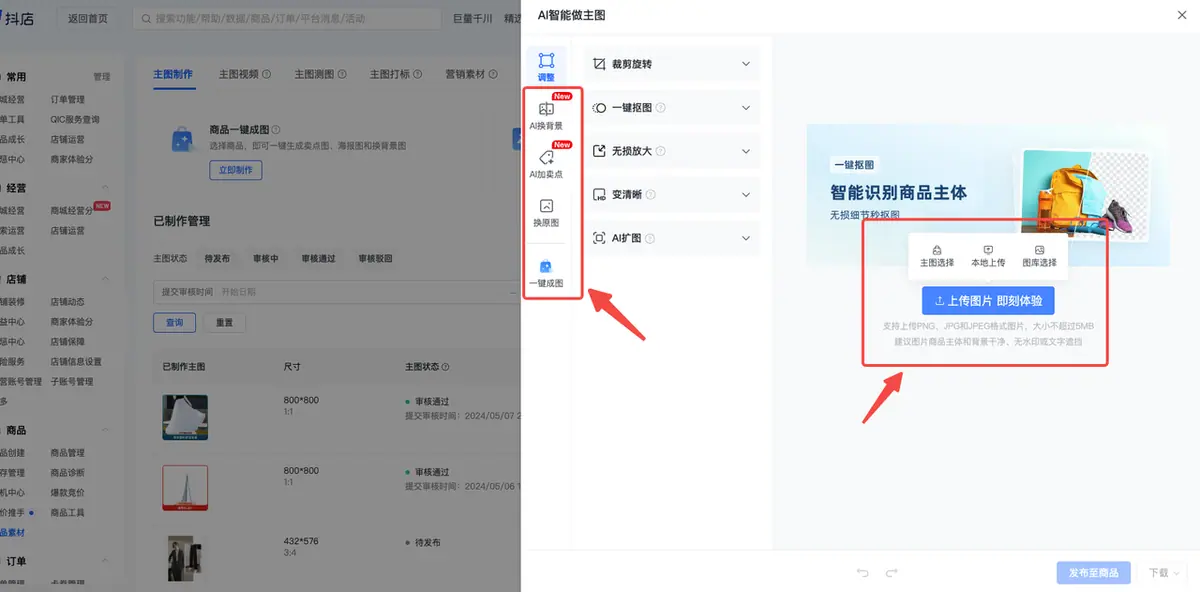Click help icon beside 主图打标 tab
Image resolution: width=1200 pixels, height=592 pixels.
point(418,74)
